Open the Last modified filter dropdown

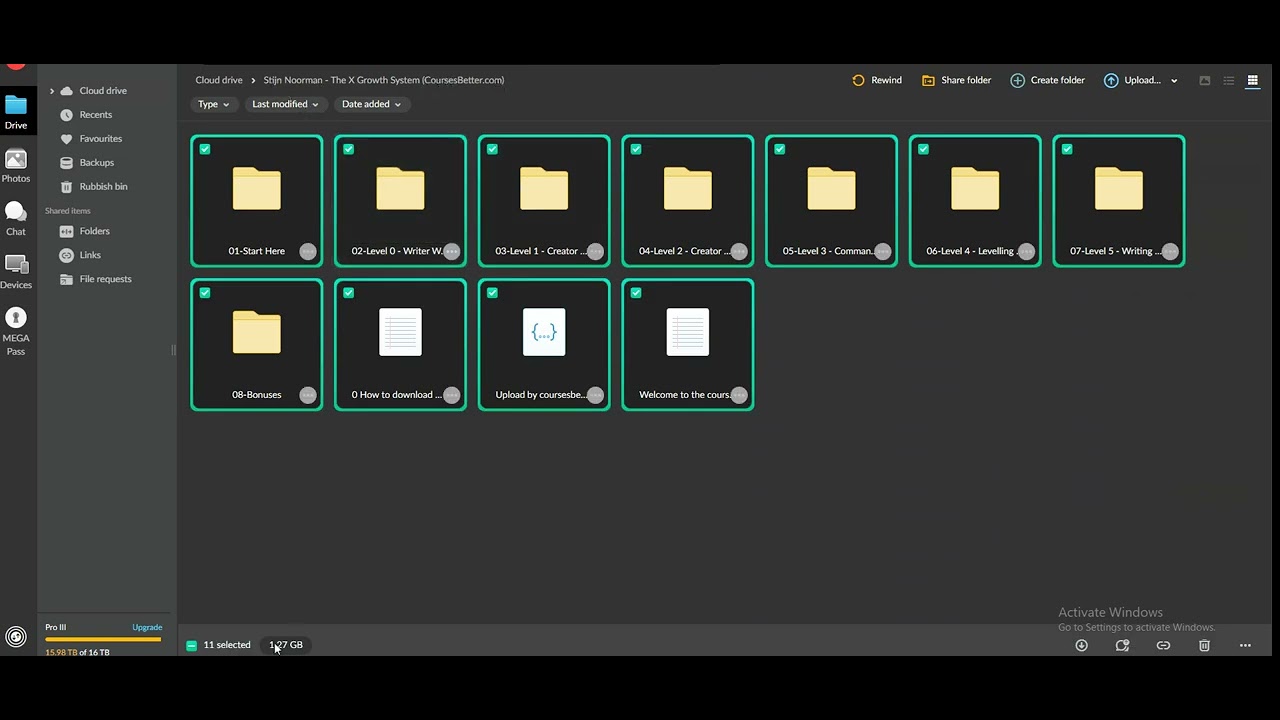click(286, 104)
